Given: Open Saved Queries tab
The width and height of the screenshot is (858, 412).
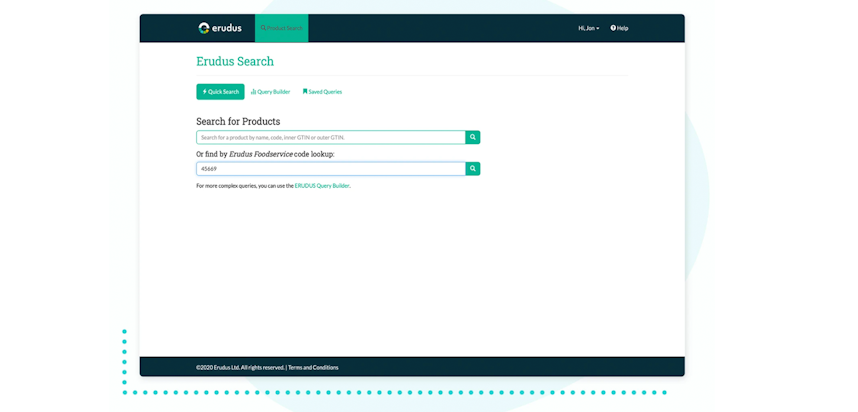Looking at the screenshot, I should (322, 92).
